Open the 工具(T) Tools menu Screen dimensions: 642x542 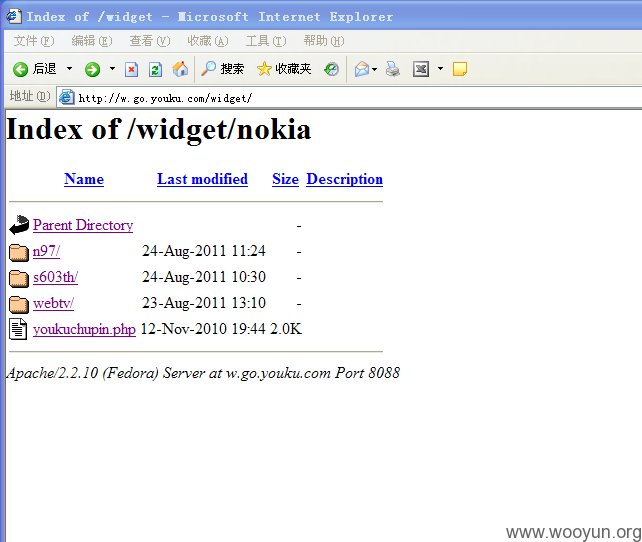pyautogui.click(x=266, y=41)
